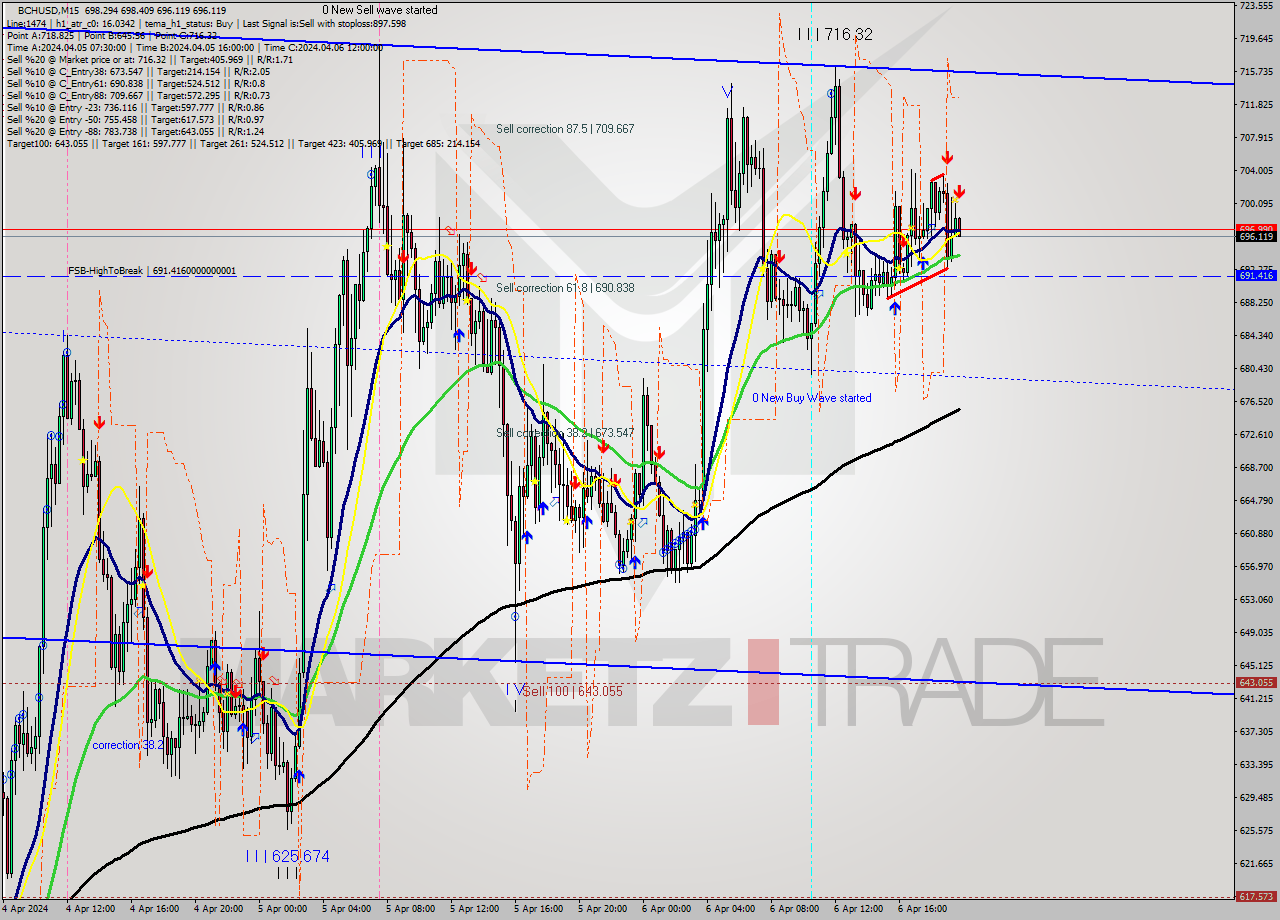
Task: Click the 'Sell %10 @ C_Entry38: 673.547' line
Action: pyautogui.click(x=138, y=71)
